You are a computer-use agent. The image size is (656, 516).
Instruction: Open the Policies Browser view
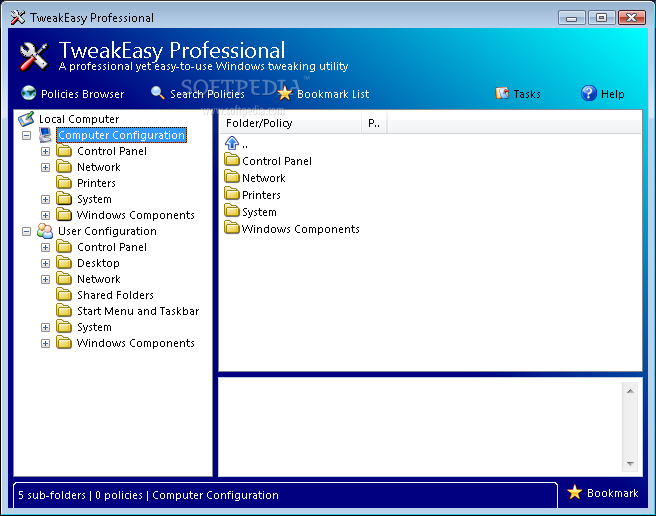pyautogui.click(x=82, y=94)
